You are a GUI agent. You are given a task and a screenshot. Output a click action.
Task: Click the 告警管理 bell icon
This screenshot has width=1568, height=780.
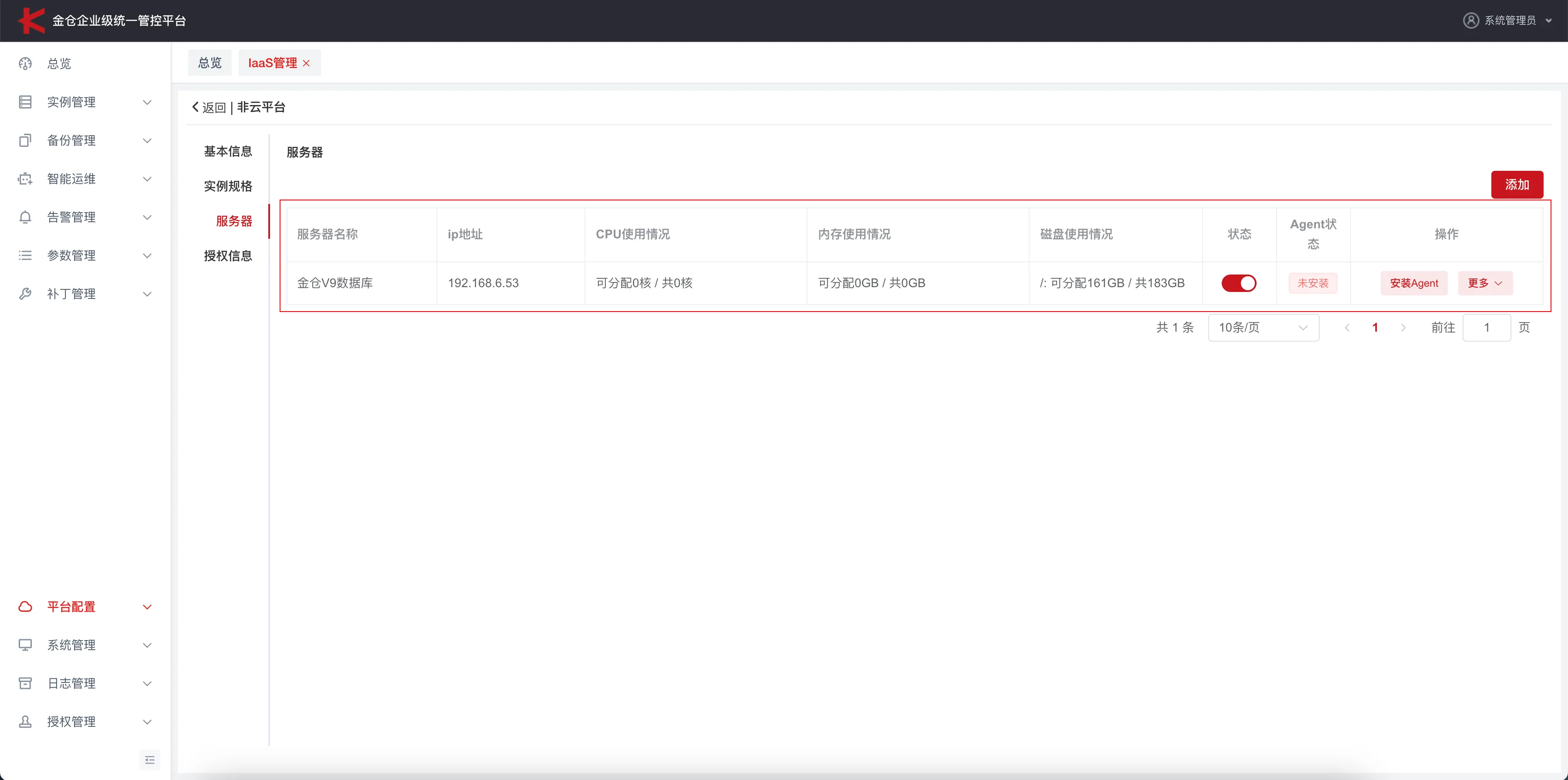pyautogui.click(x=25, y=217)
